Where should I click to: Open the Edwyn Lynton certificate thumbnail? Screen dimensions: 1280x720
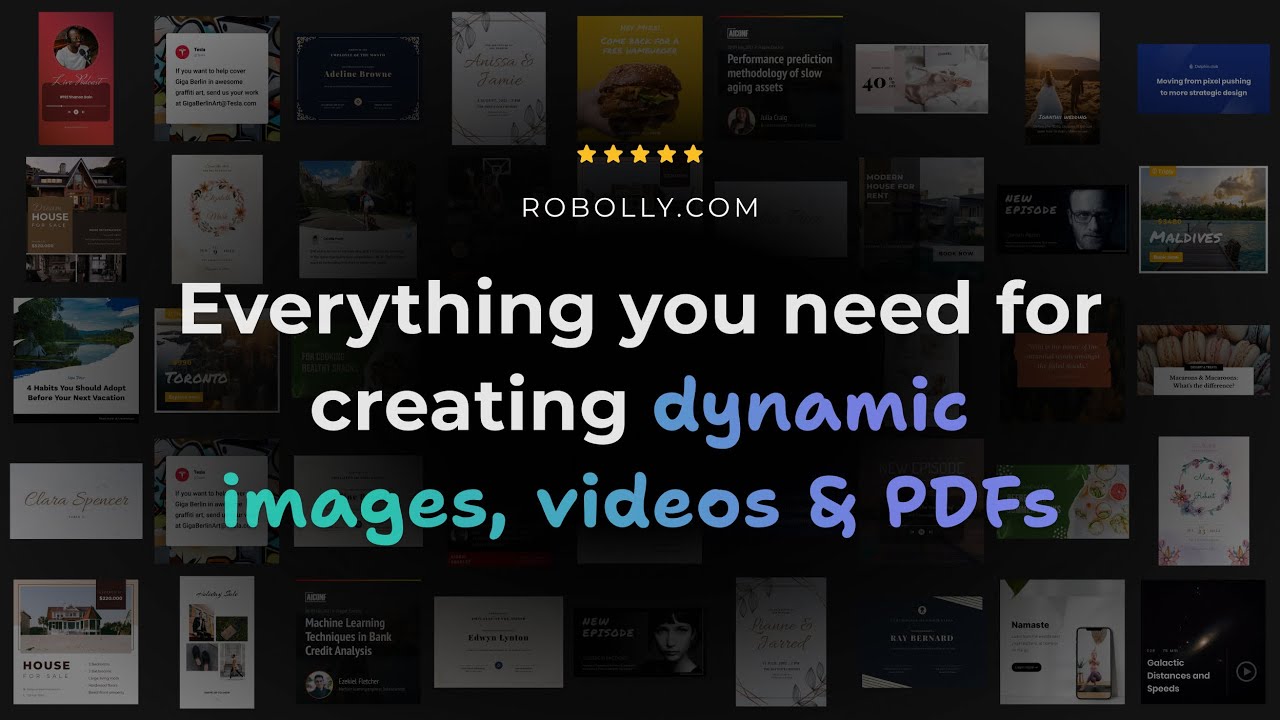click(498, 643)
